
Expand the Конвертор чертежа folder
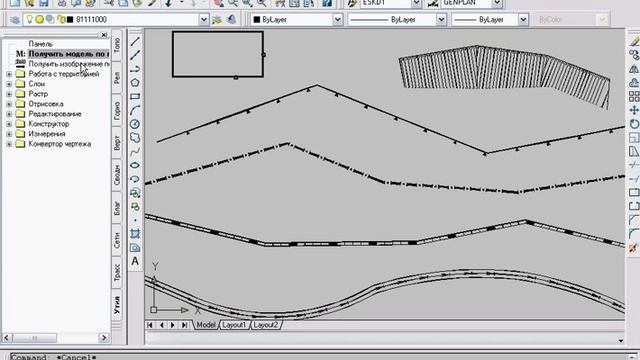(9, 144)
